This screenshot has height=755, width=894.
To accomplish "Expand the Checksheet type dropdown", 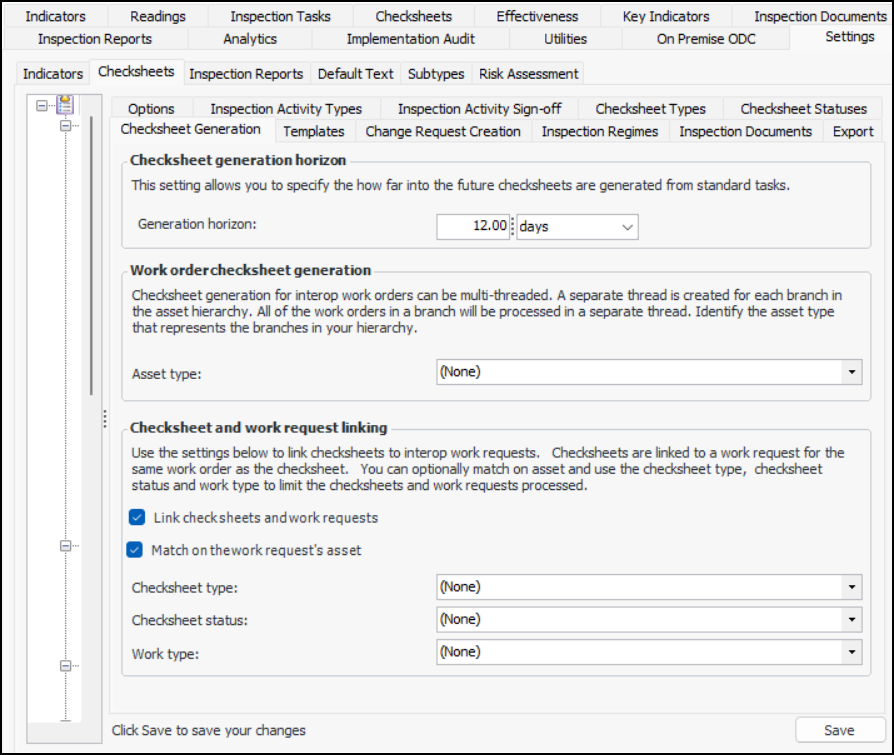I will tap(850, 587).
